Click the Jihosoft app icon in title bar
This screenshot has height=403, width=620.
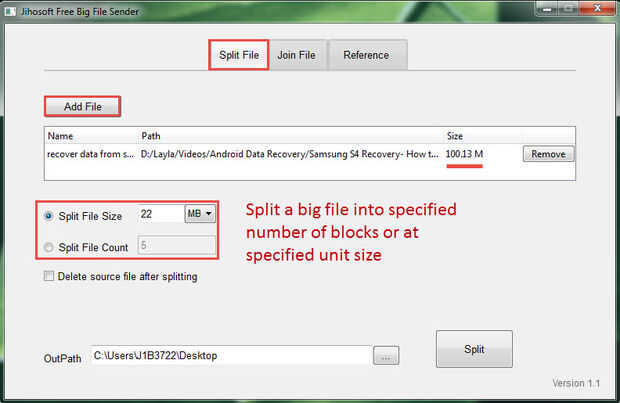coord(9,11)
